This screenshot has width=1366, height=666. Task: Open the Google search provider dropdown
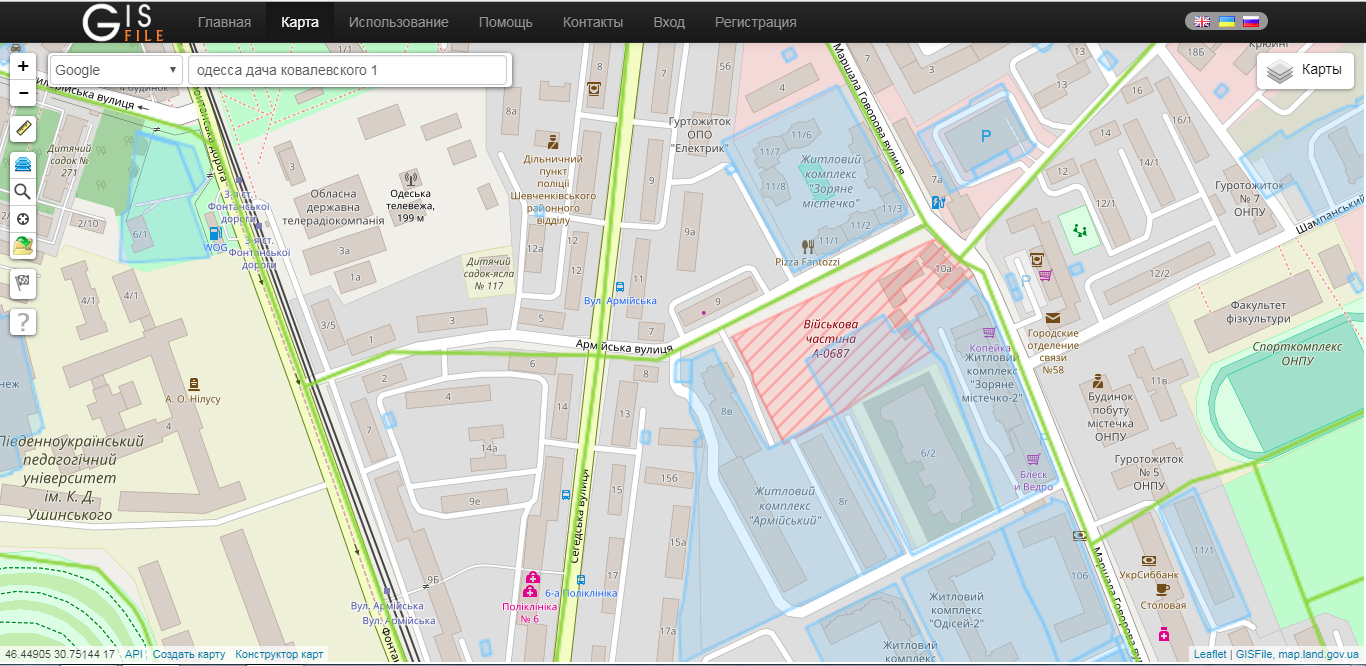[x=115, y=70]
